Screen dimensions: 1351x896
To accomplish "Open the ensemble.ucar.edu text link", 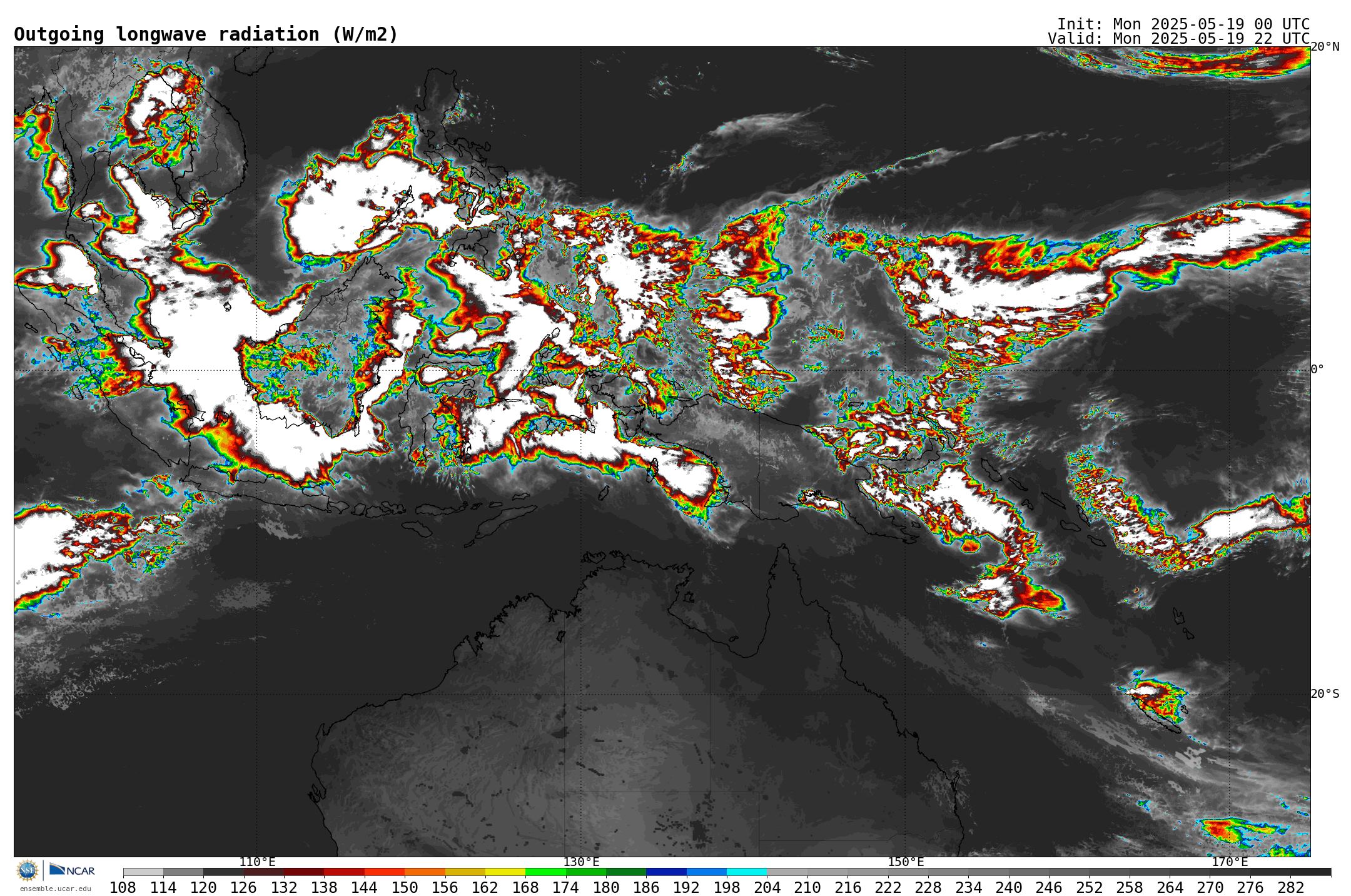I will point(56,888).
